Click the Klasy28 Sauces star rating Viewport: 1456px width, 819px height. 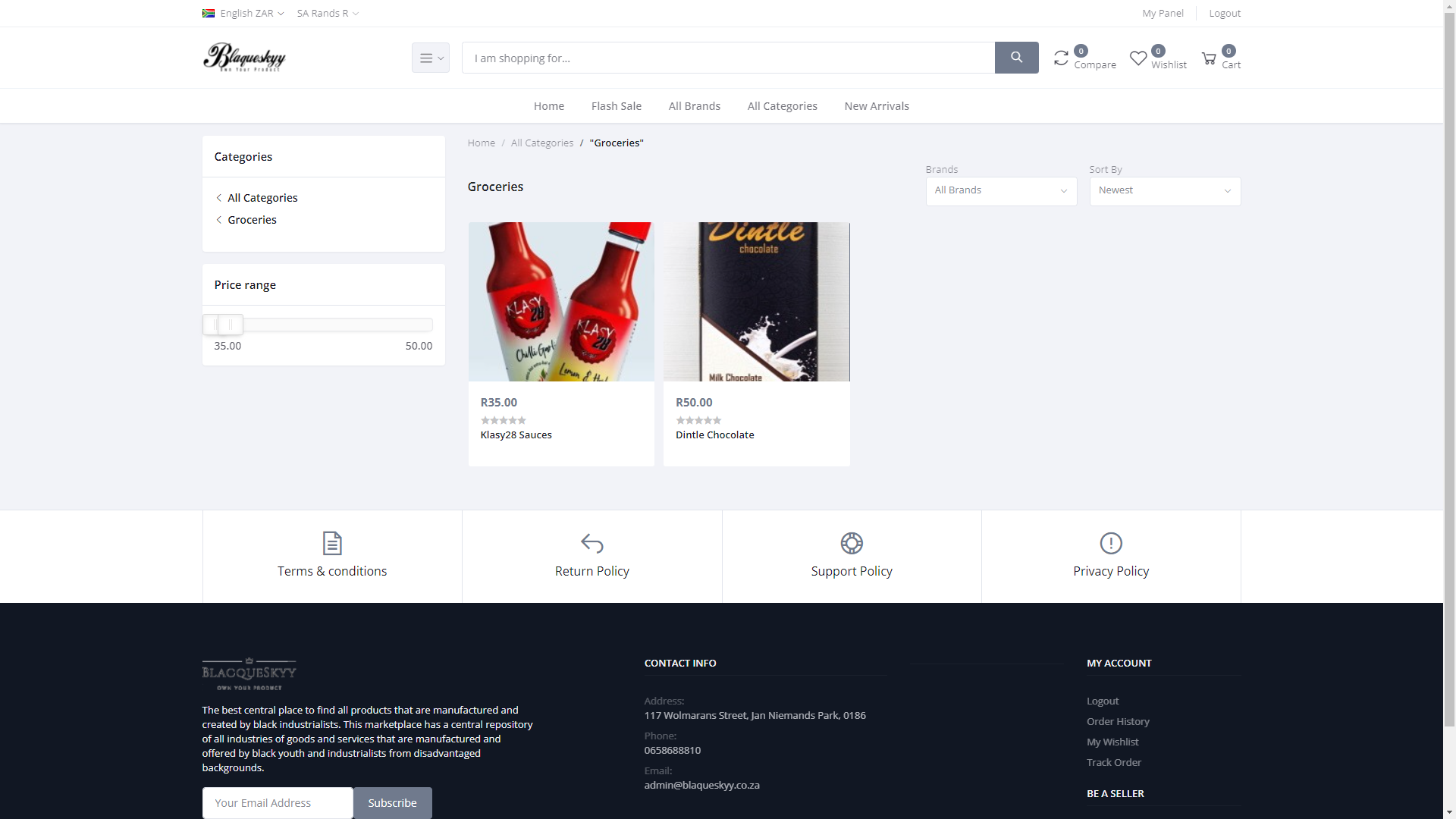(503, 420)
